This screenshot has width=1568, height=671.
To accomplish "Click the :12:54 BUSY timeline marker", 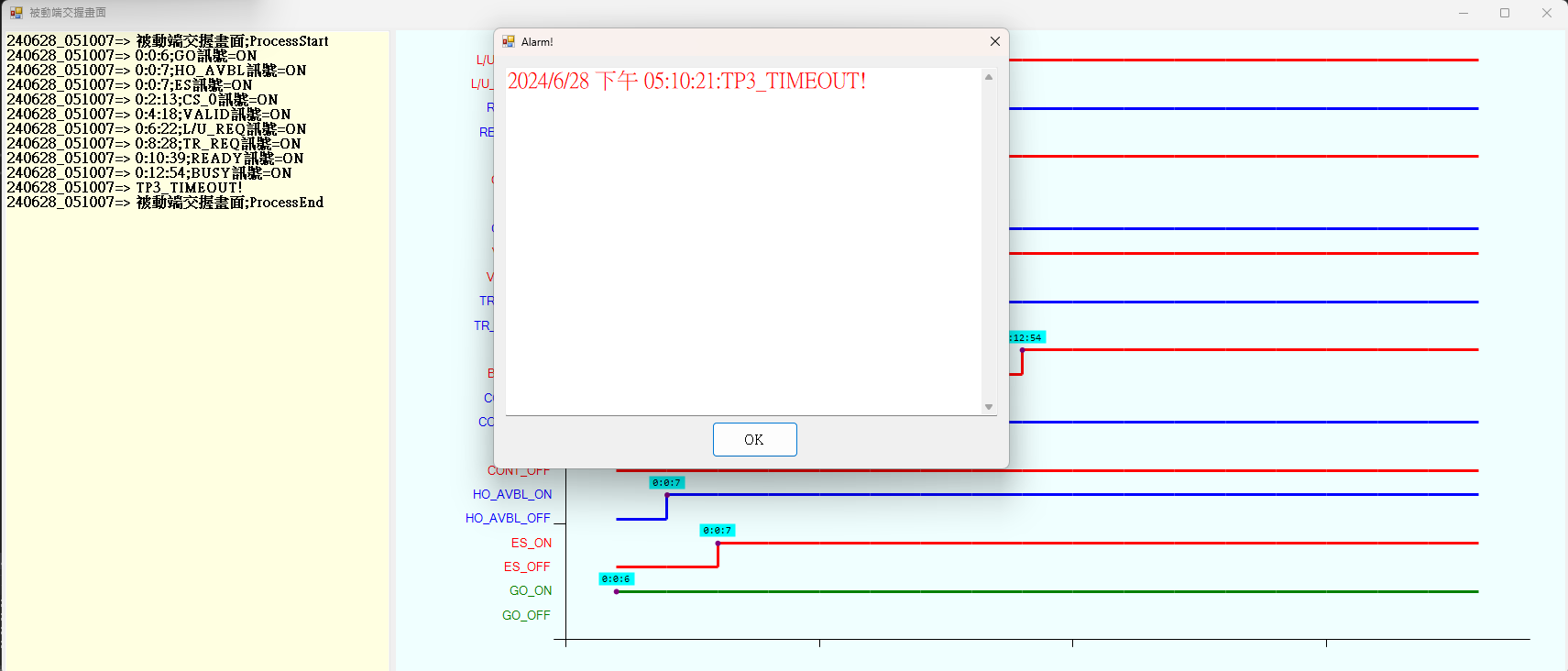I will [1027, 337].
